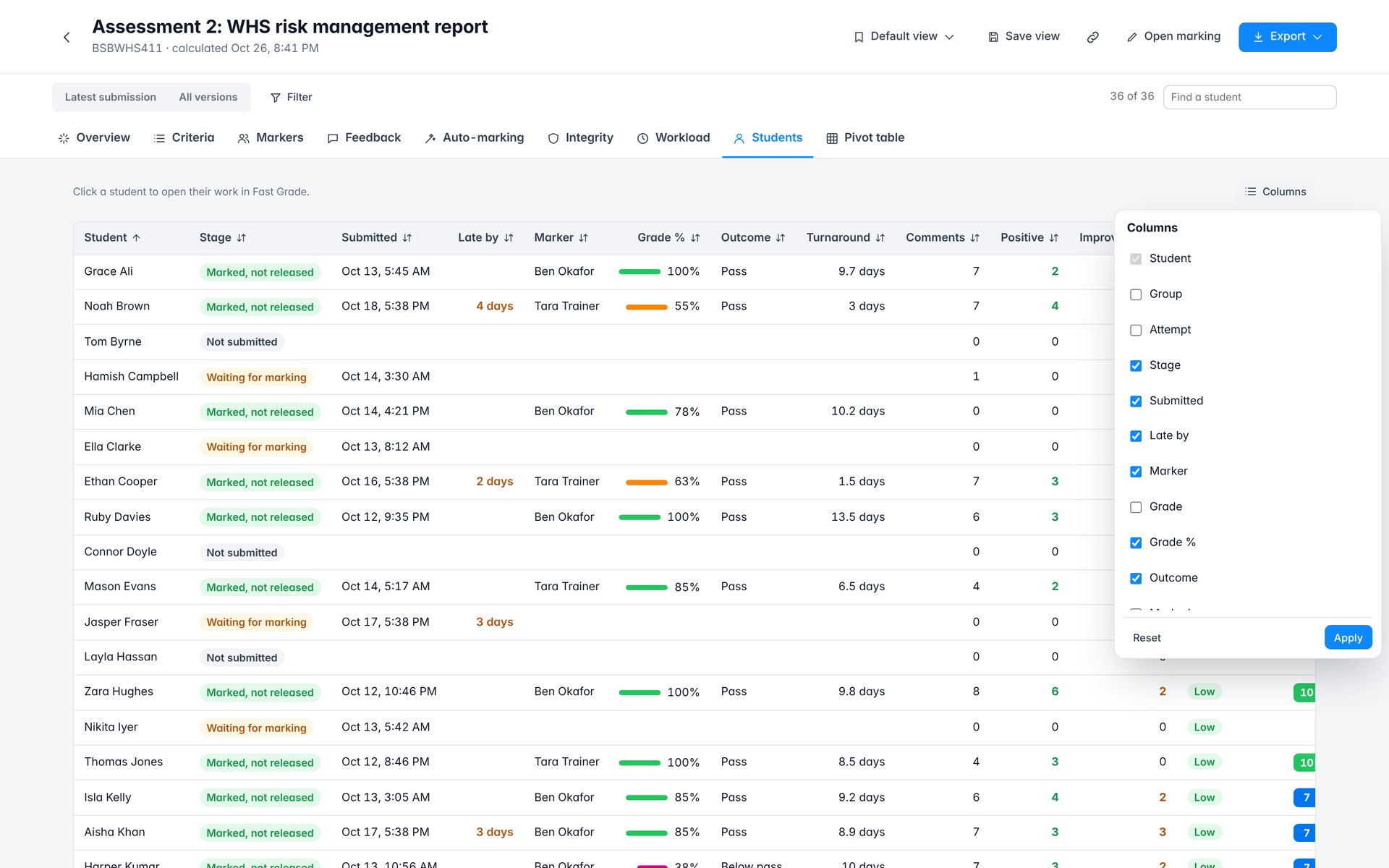This screenshot has height=868, width=1389.
Task: Open the Pivot table tab
Action: pyautogui.click(x=865, y=137)
